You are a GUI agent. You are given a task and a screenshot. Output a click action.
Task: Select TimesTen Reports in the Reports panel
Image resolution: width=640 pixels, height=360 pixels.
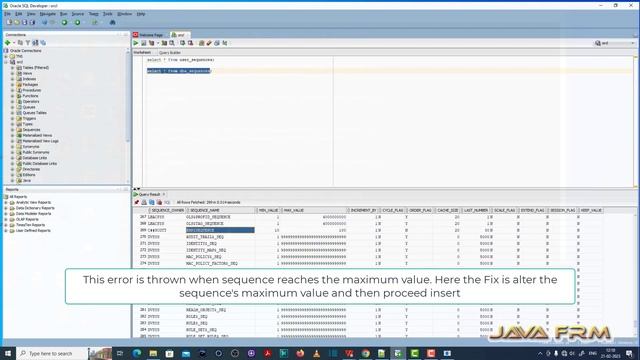coord(30,225)
